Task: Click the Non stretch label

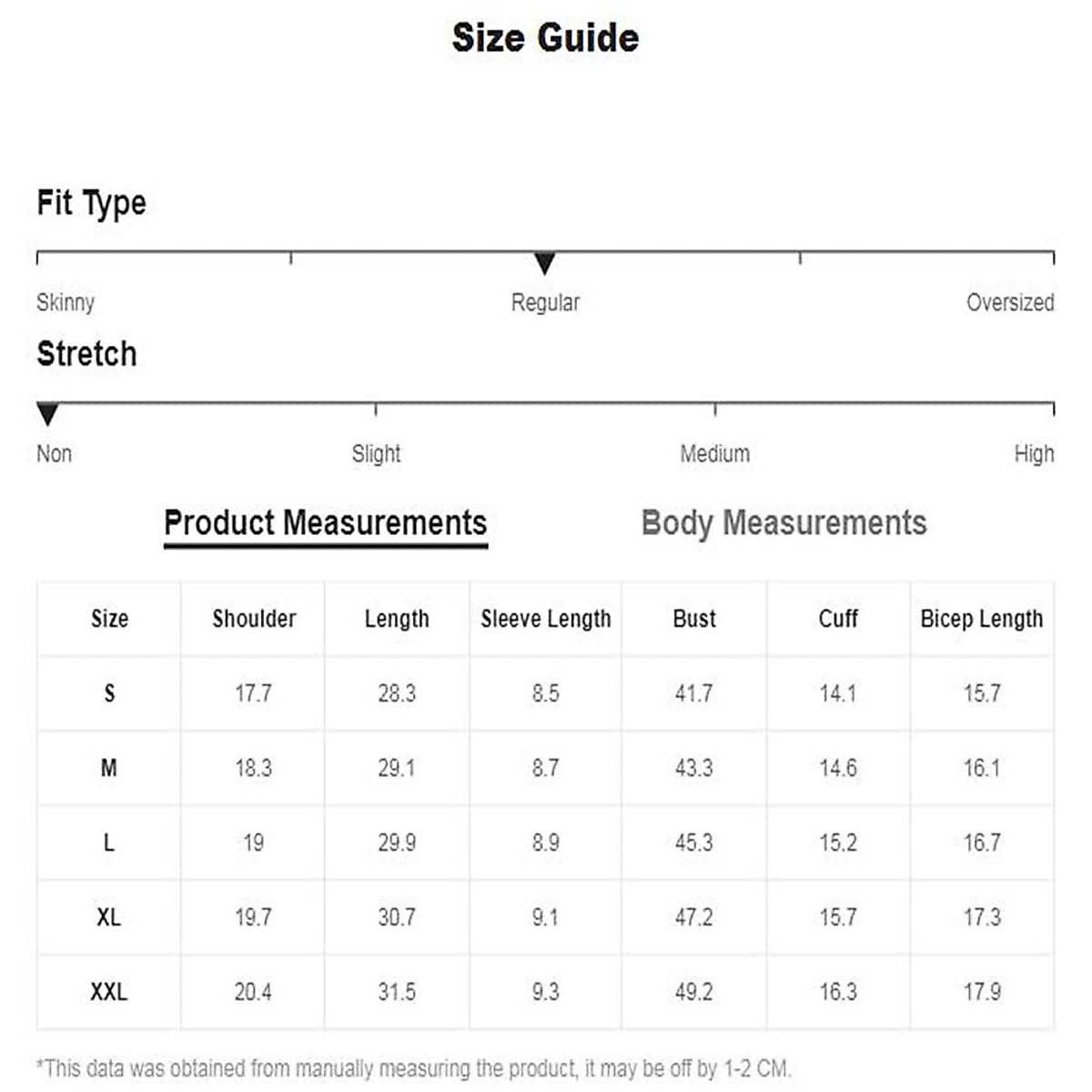Action: click(x=54, y=453)
